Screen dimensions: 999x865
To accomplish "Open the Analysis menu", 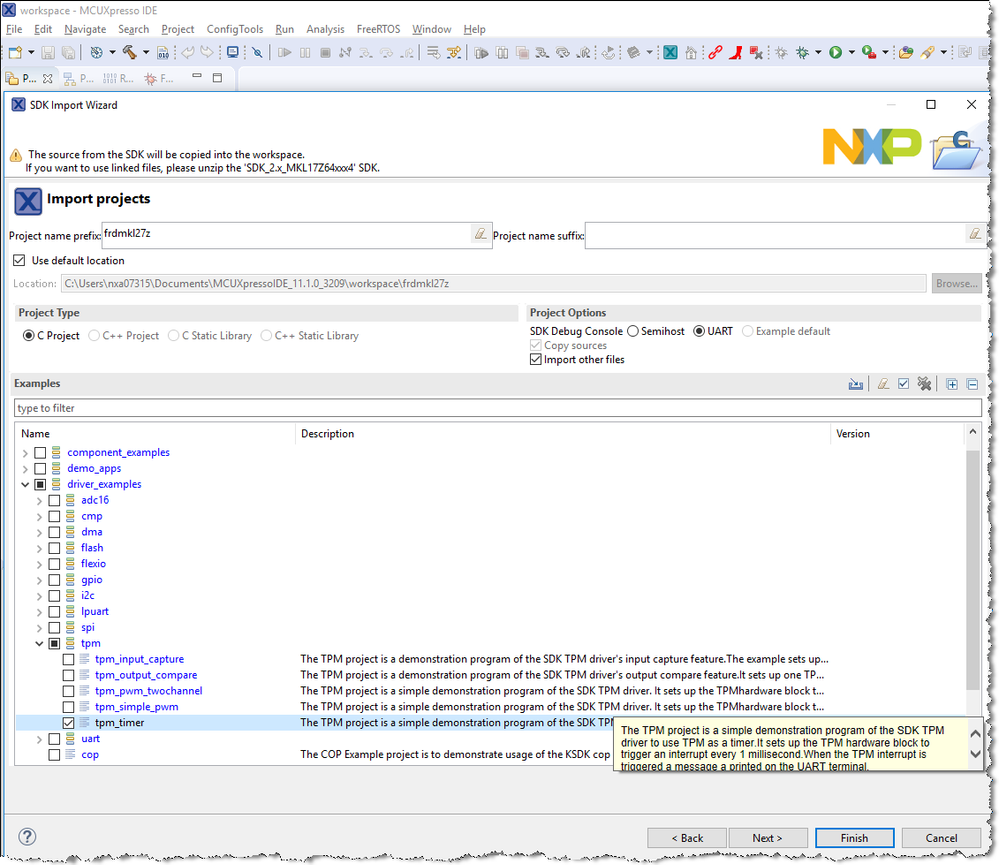I will click(x=325, y=29).
